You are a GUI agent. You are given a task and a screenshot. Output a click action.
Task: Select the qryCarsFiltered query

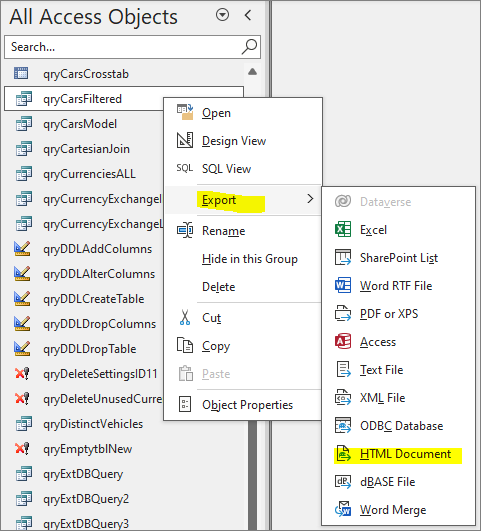pos(84,99)
